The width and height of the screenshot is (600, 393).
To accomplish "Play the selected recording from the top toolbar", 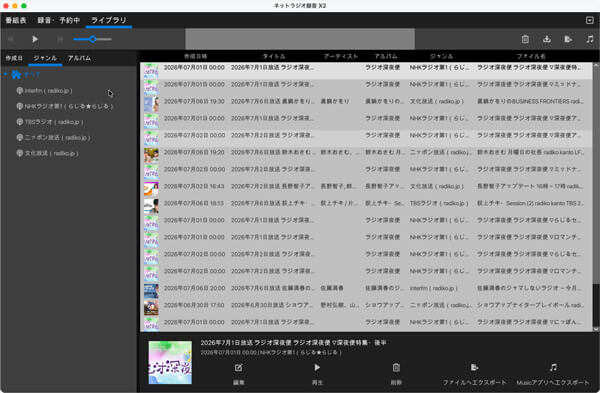I will [x=35, y=39].
